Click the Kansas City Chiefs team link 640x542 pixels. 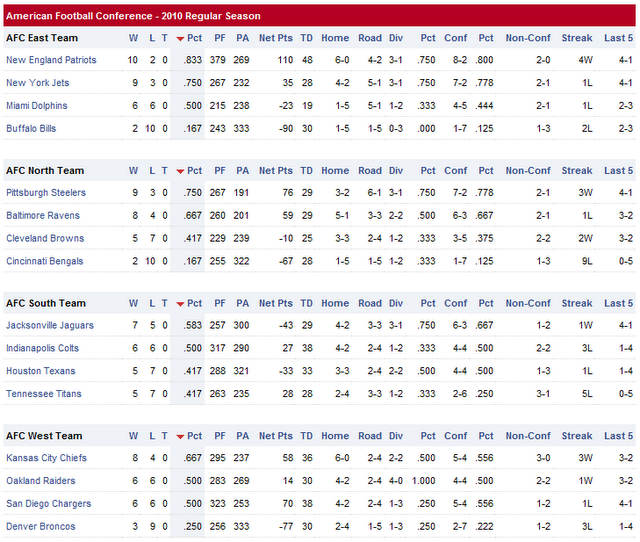[x=47, y=458]
